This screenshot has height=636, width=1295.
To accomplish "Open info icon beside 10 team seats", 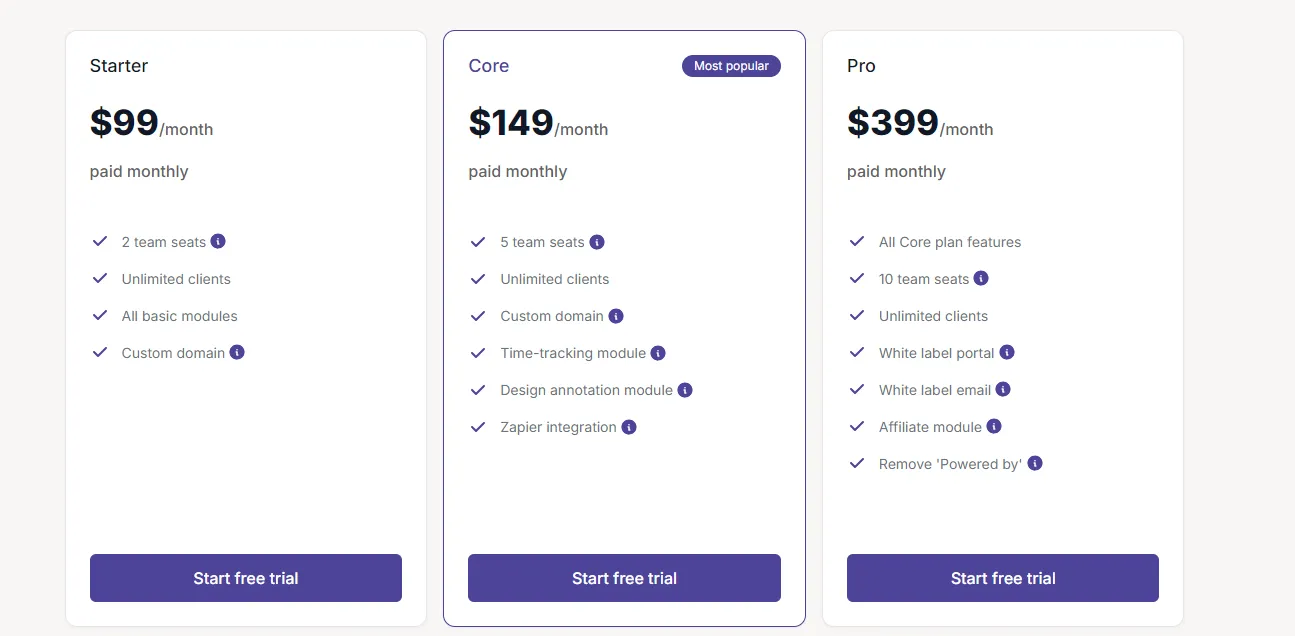I will tap(981, 278).
